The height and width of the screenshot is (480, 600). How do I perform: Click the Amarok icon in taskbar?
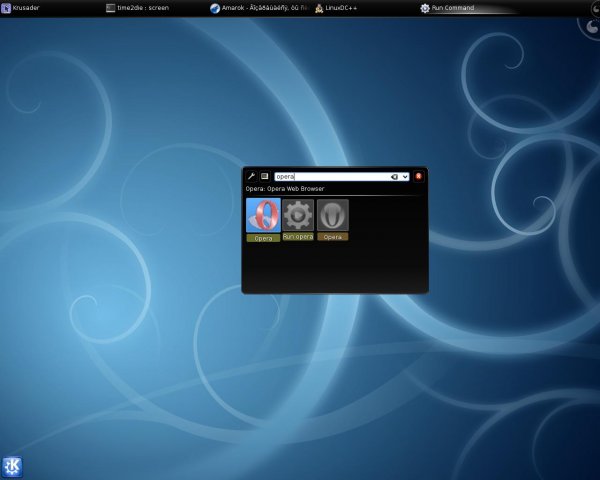coord(215,8)
